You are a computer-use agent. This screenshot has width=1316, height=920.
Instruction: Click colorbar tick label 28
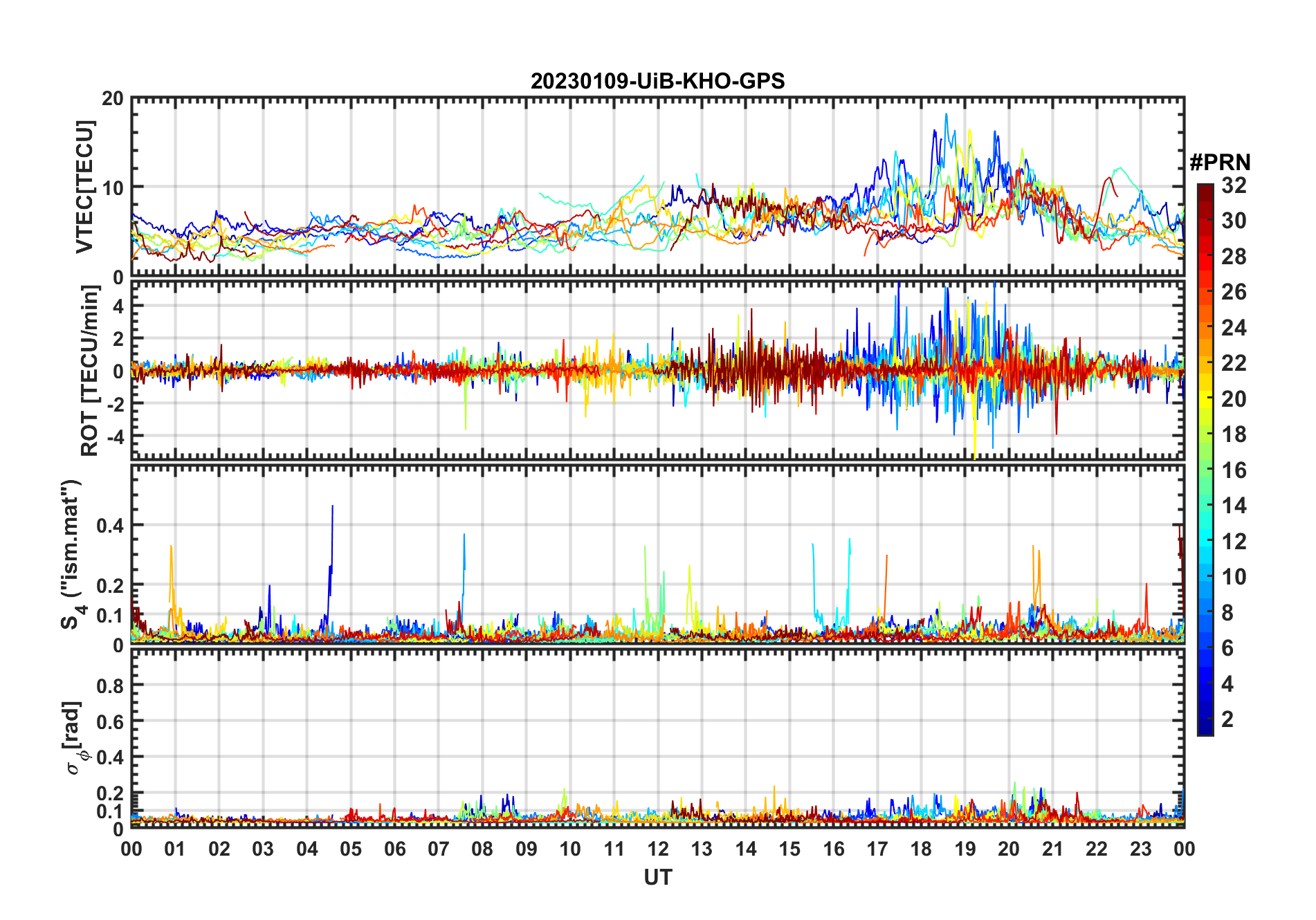pyautogui.click(x=1234, y=256)
